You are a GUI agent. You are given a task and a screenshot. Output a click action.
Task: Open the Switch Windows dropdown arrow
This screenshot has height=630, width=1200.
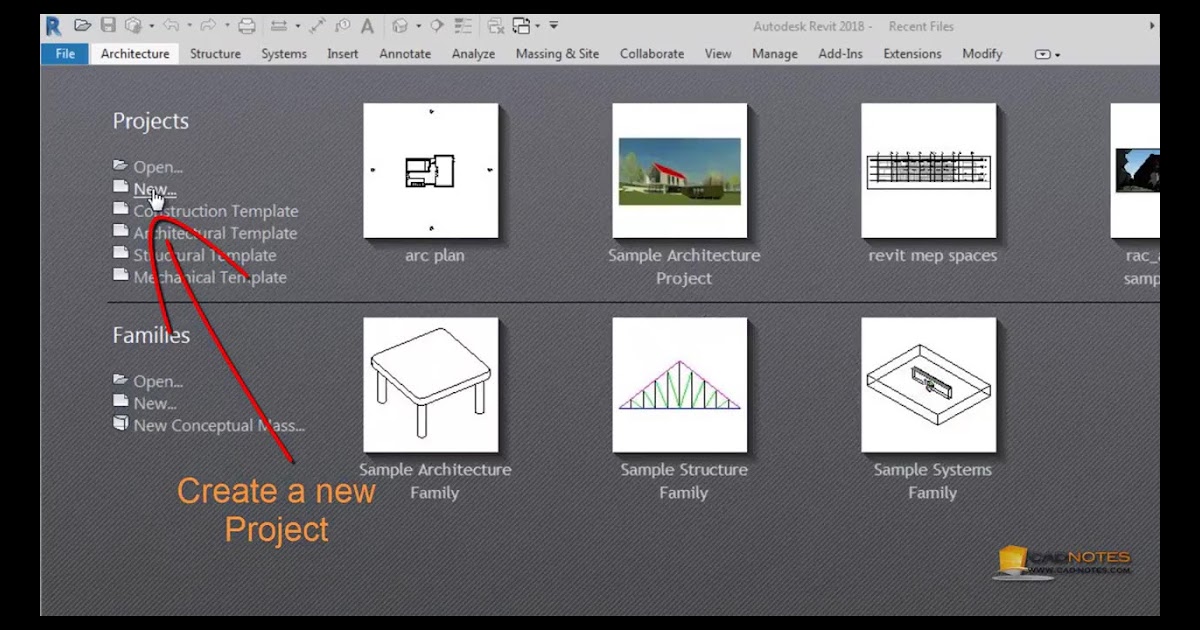[x=538, y=26]
